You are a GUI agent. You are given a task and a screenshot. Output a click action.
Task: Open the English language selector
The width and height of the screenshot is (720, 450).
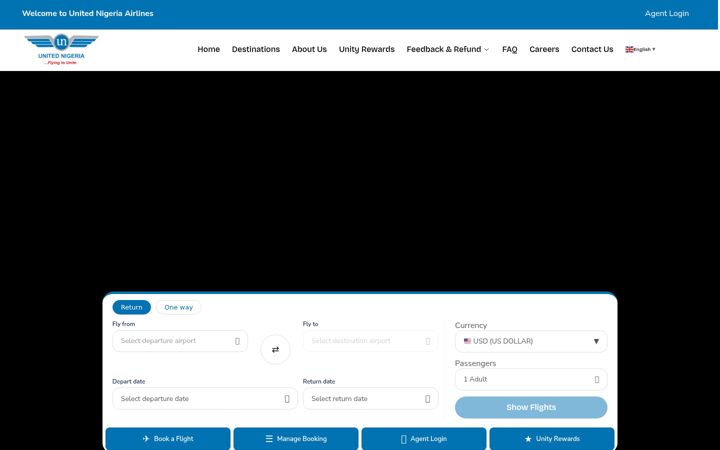click(x=640, y=49)
